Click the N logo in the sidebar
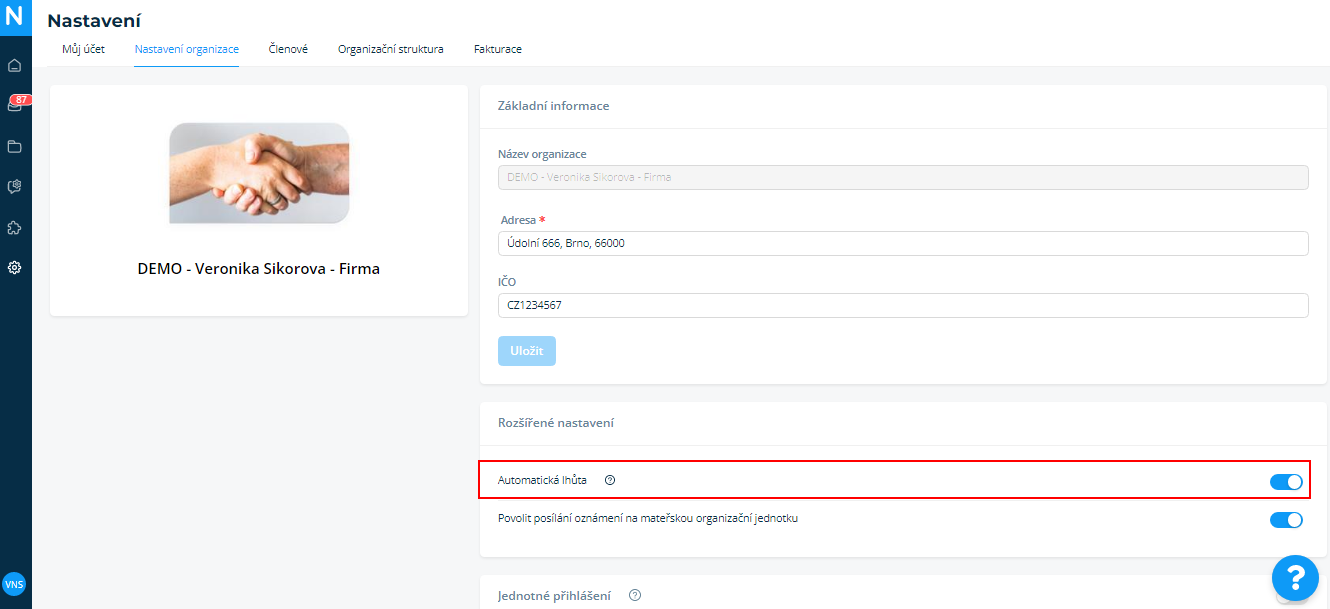 point(14,17)
